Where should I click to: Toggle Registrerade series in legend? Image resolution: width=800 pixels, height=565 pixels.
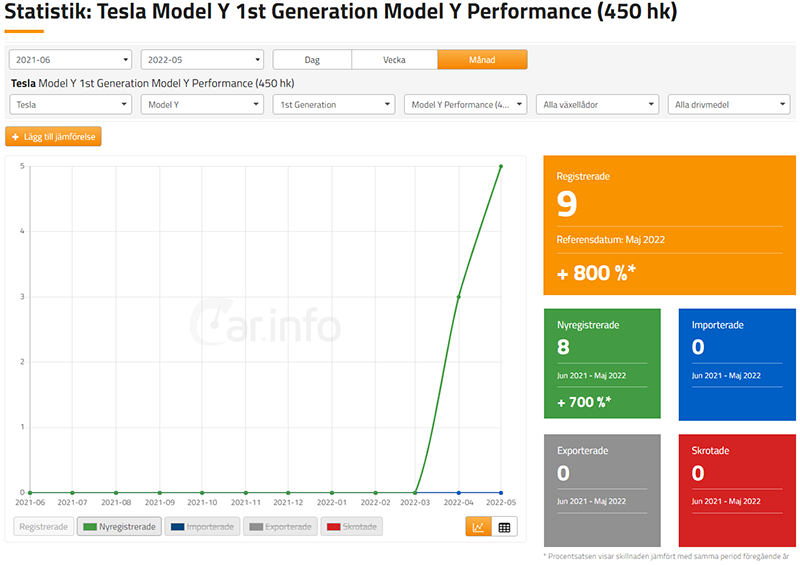[x=43, y=527]
